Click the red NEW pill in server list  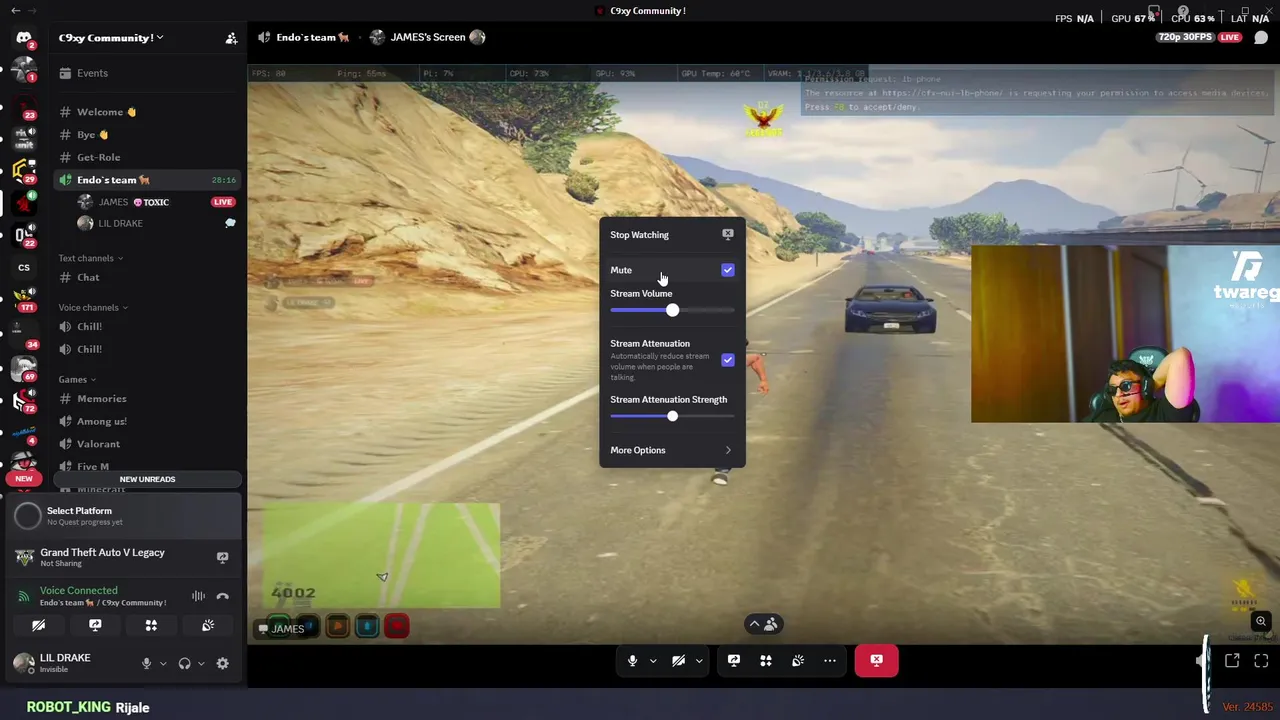(24, 478)
